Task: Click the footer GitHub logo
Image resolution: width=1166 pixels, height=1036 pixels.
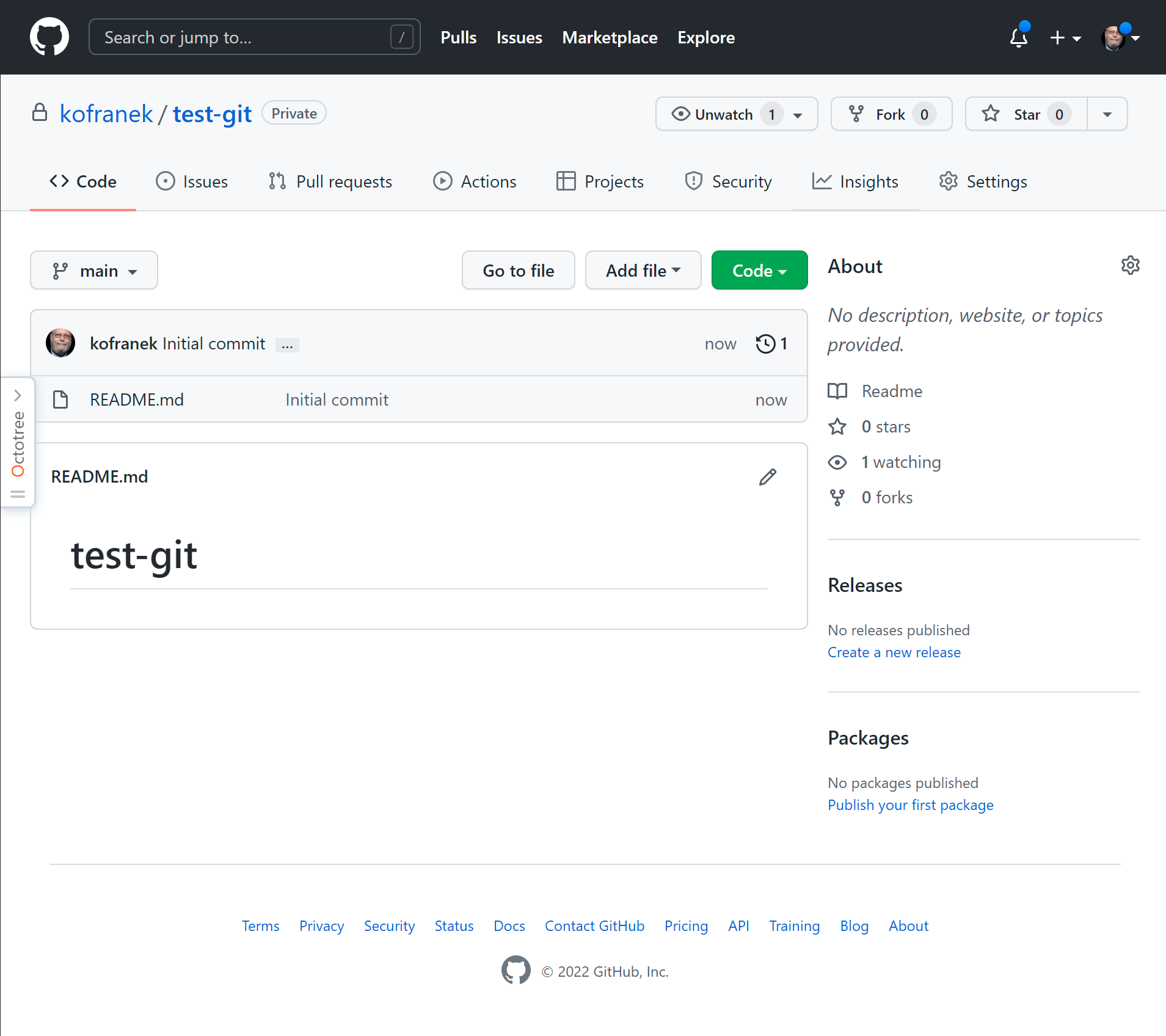Action: [516, 970]
